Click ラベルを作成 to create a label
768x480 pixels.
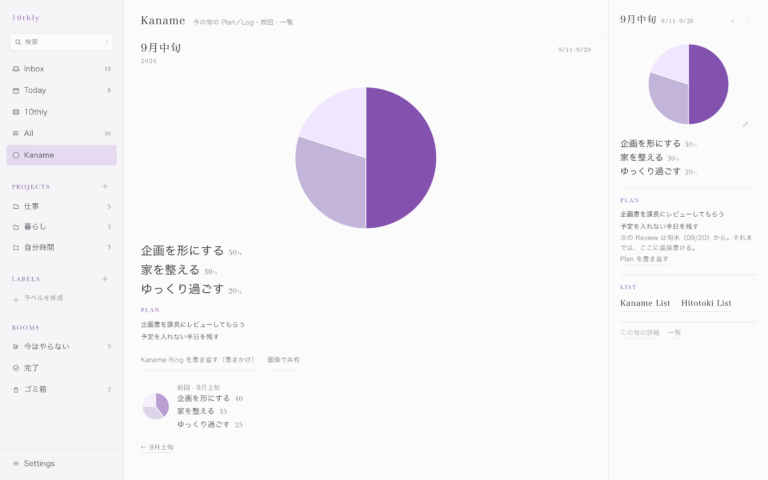pos(44,298)
